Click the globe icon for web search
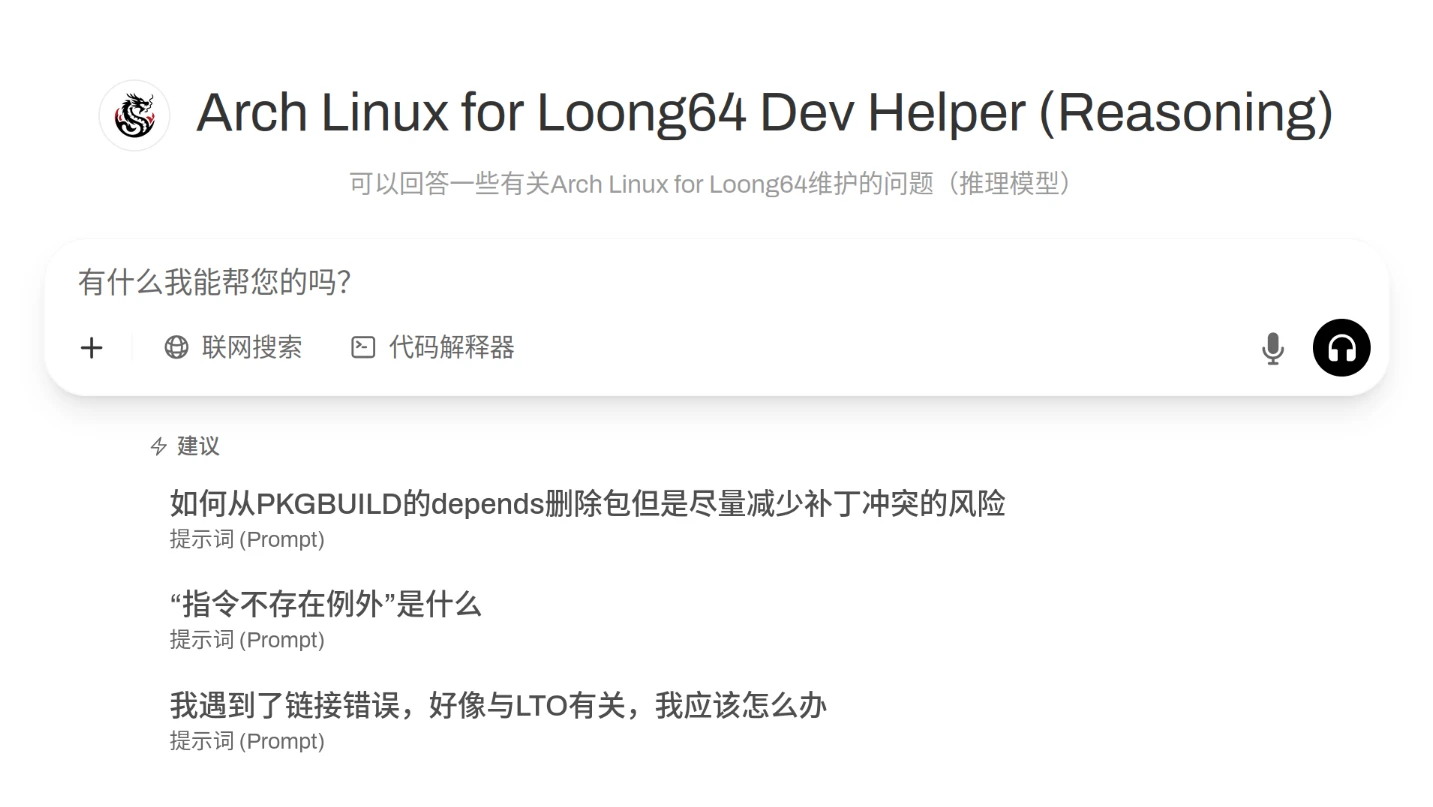Viewport: 1433px width, 807px height. point(176,347)
